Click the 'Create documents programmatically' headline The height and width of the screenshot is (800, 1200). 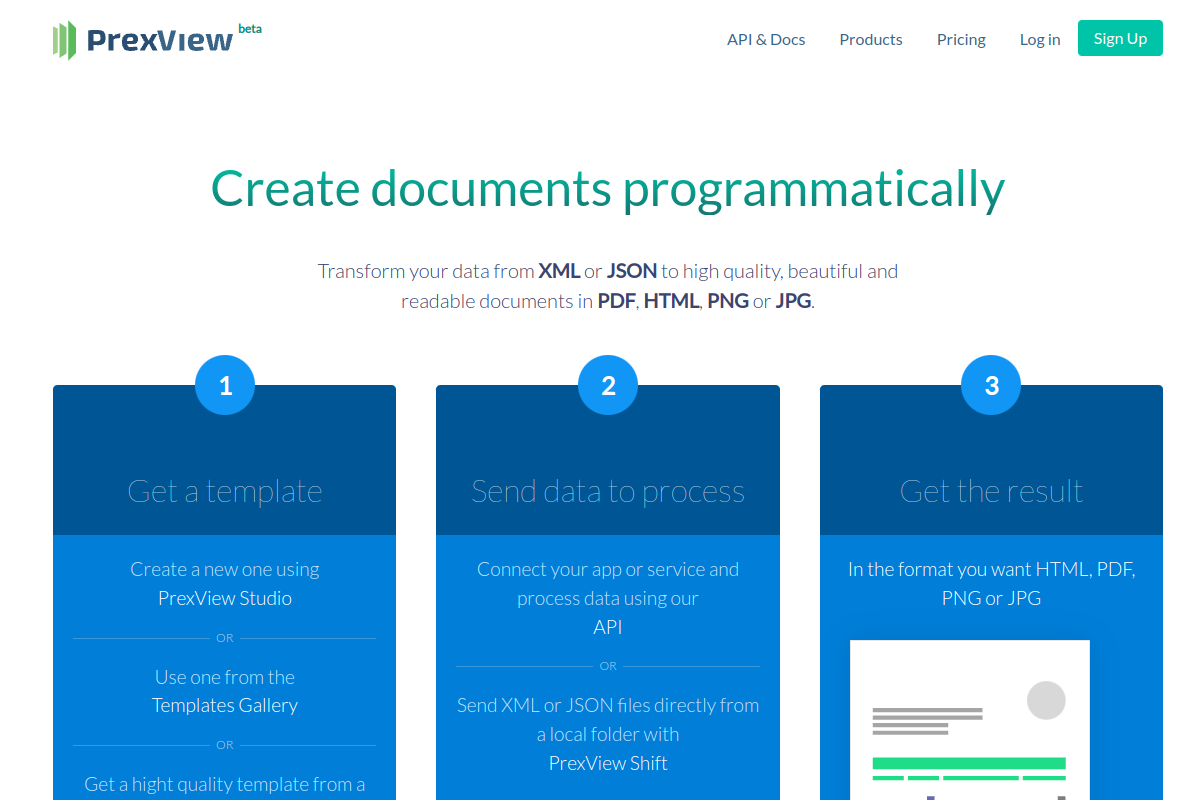[x=608, y=188]
